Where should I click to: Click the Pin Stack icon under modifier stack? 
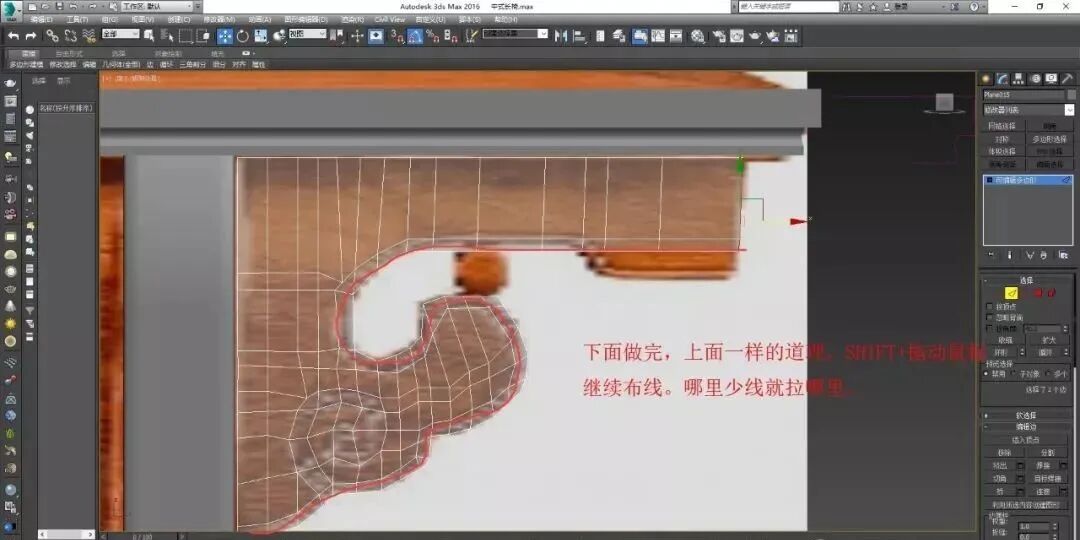click(991, 256)
